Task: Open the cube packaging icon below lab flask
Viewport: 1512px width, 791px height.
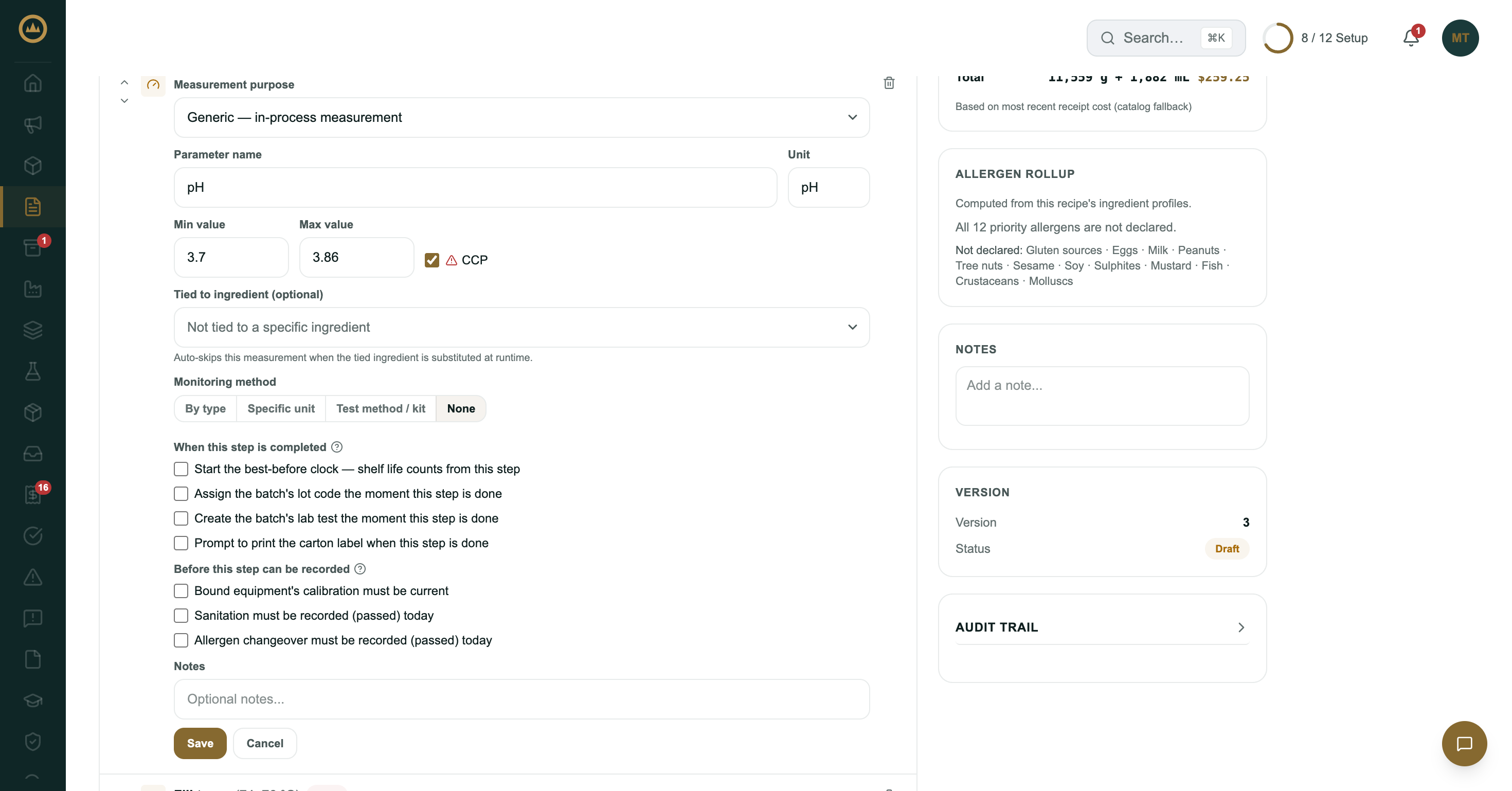Action: 33,412
